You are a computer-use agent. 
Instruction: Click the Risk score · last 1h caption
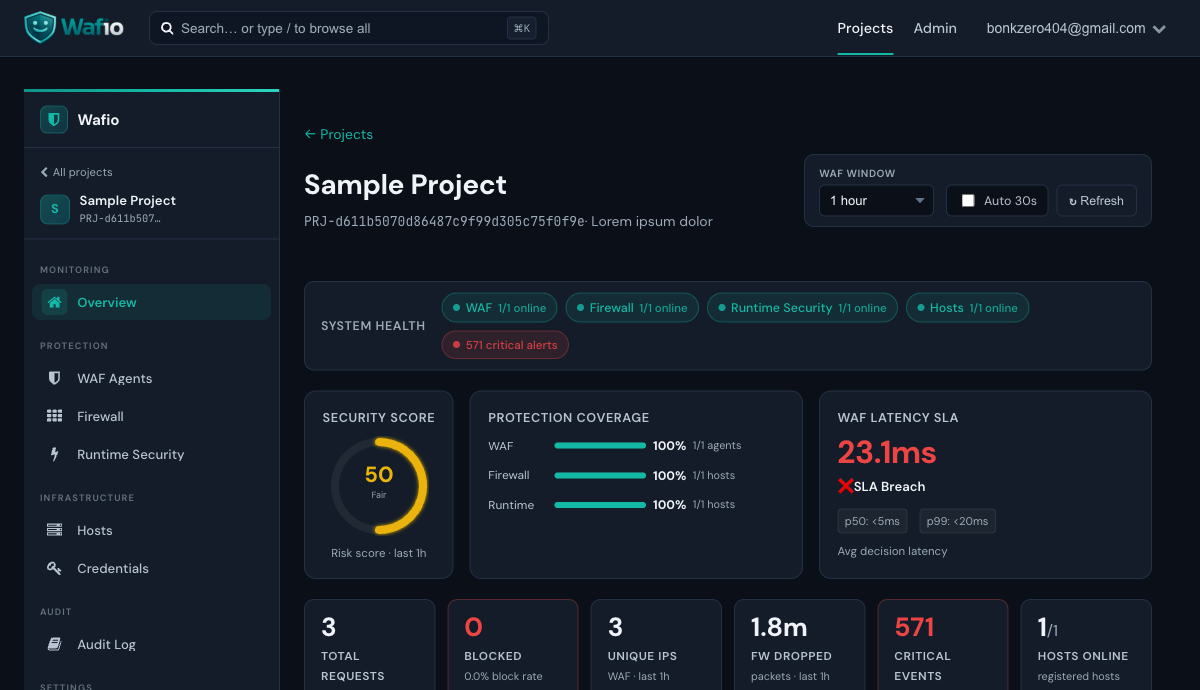click(379, 553)
